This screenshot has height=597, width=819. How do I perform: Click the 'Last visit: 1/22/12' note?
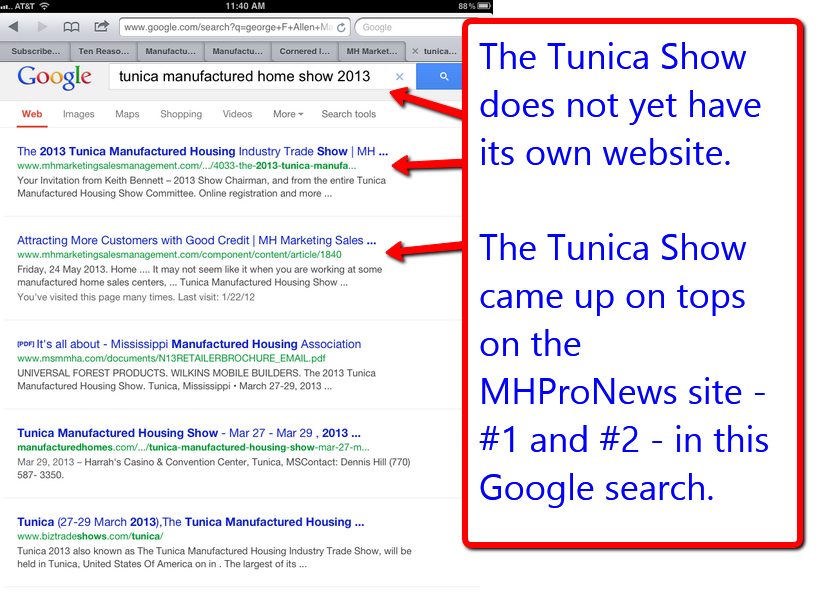pos(216,297)
